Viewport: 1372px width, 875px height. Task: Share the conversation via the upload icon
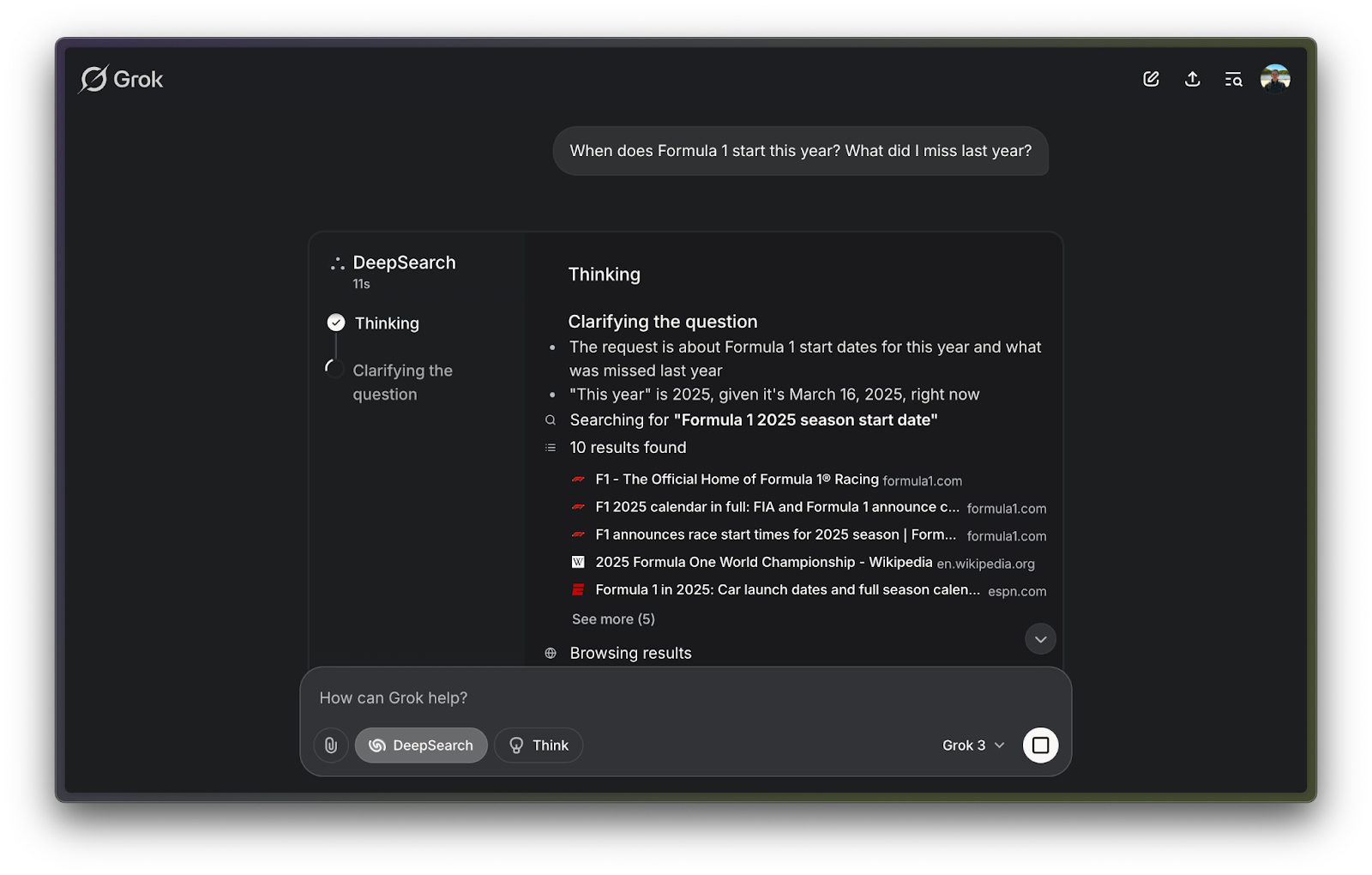click(x=1192, y=79)
